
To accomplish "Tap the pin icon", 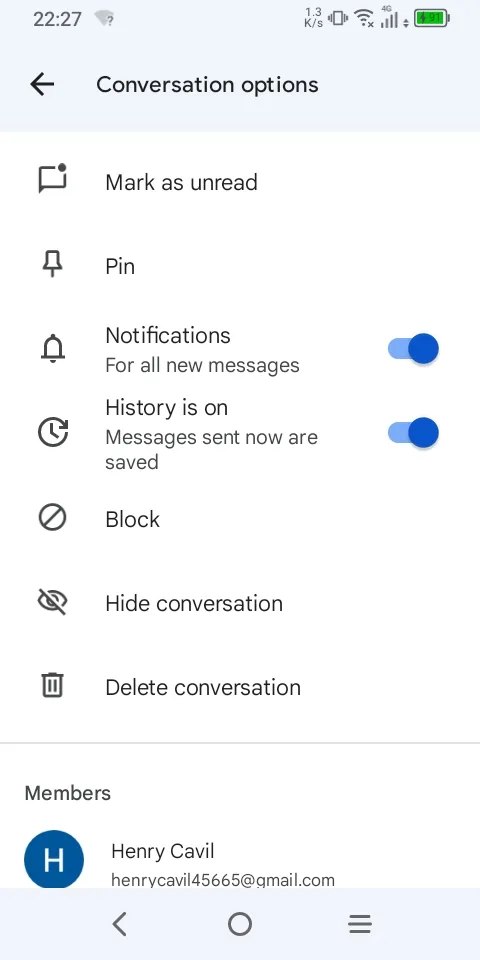I will pyautogui.click(x=53, y=266).
